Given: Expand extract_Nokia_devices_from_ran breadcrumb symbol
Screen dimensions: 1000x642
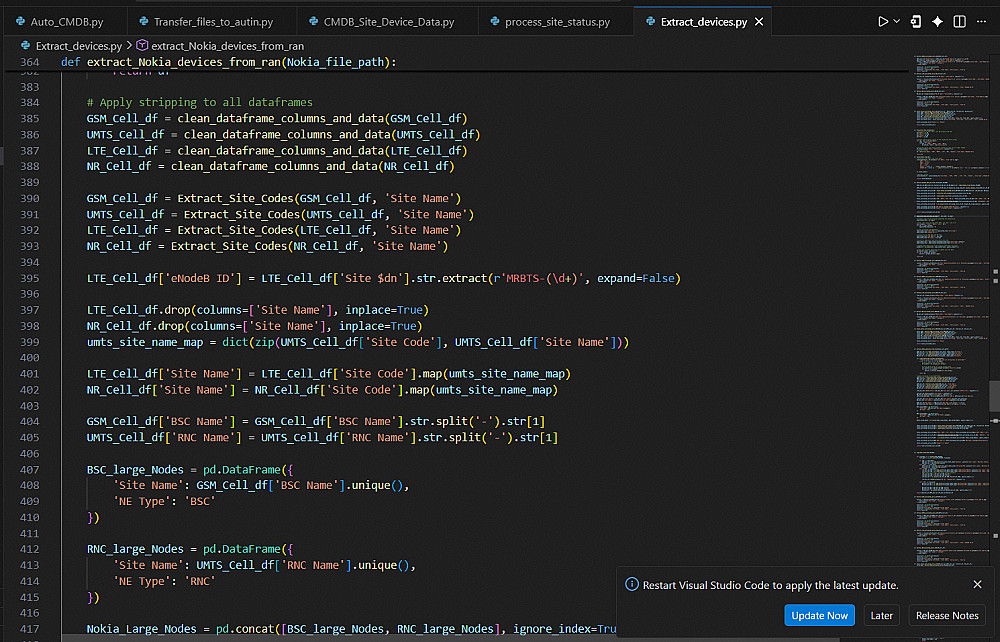Looking at the screenshot, I should point(227,46).
